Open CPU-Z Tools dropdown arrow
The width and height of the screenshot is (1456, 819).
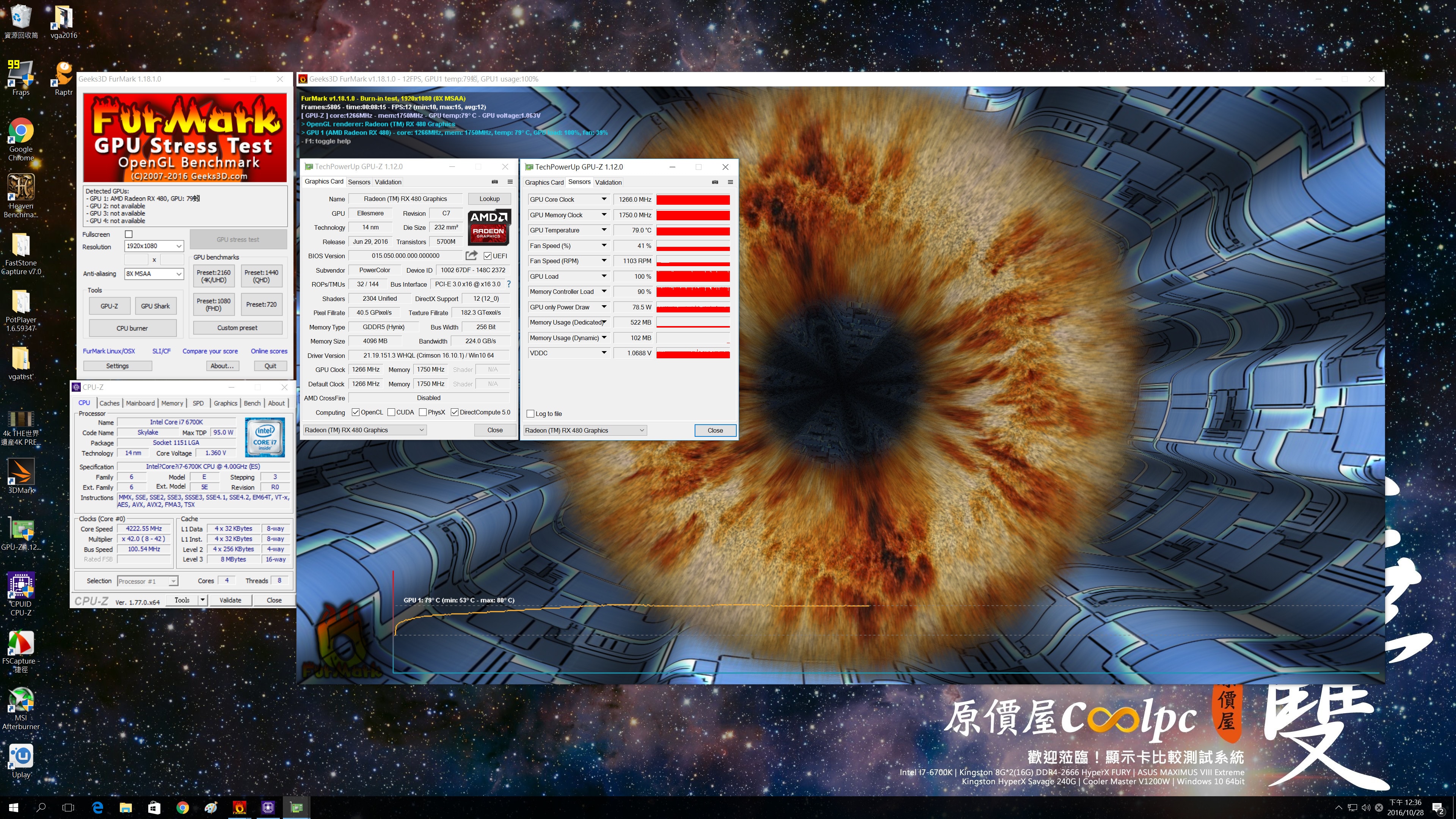coord(202,600)
